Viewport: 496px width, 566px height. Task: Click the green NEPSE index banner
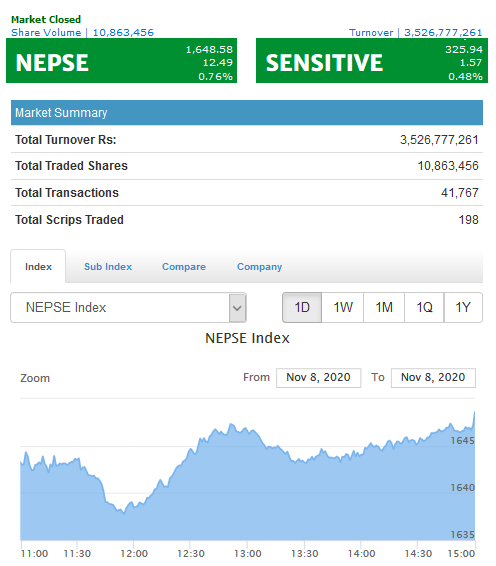122,61
